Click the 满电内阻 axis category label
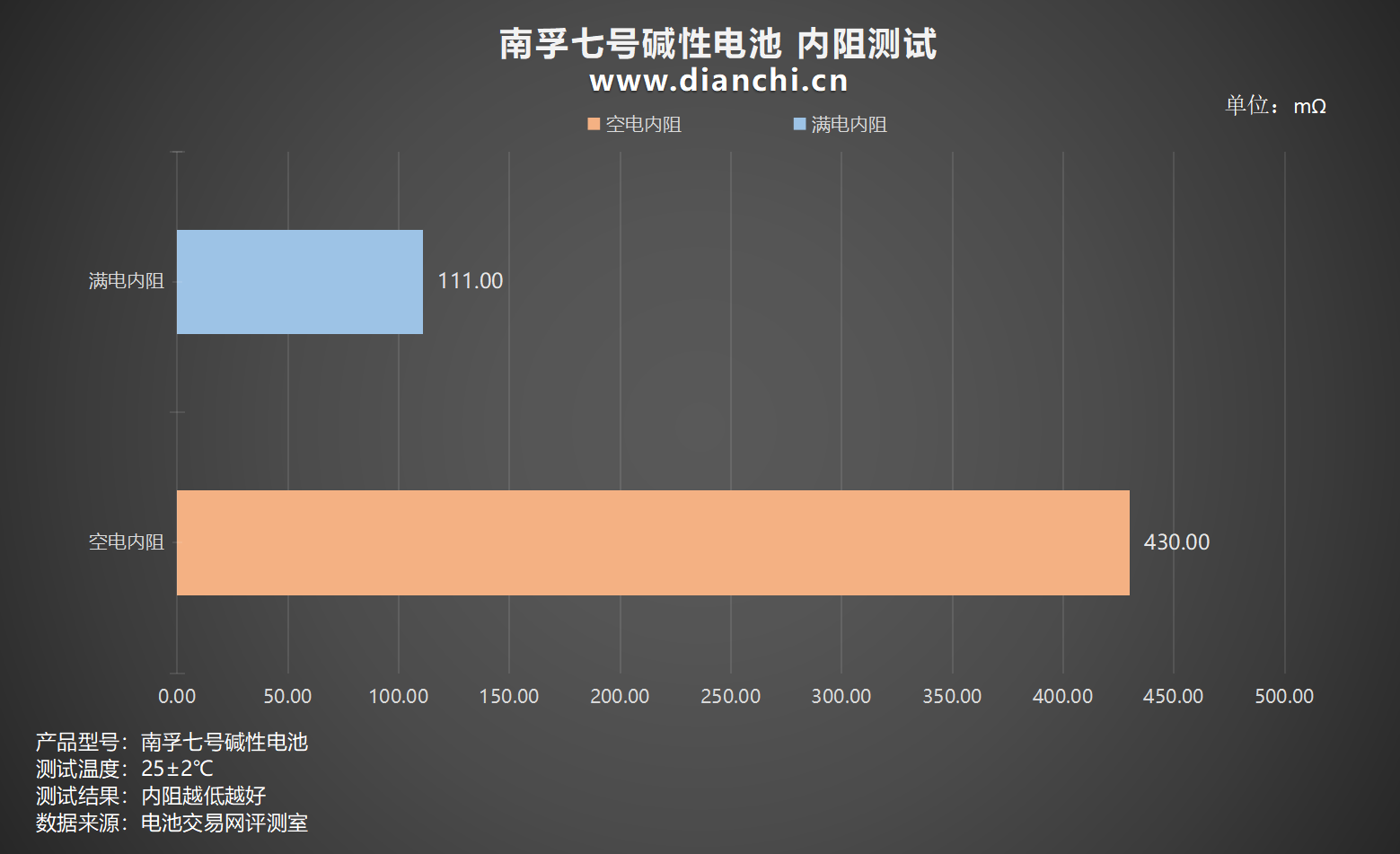This screenshot has height=854, width=1400. tap(127, 281)
